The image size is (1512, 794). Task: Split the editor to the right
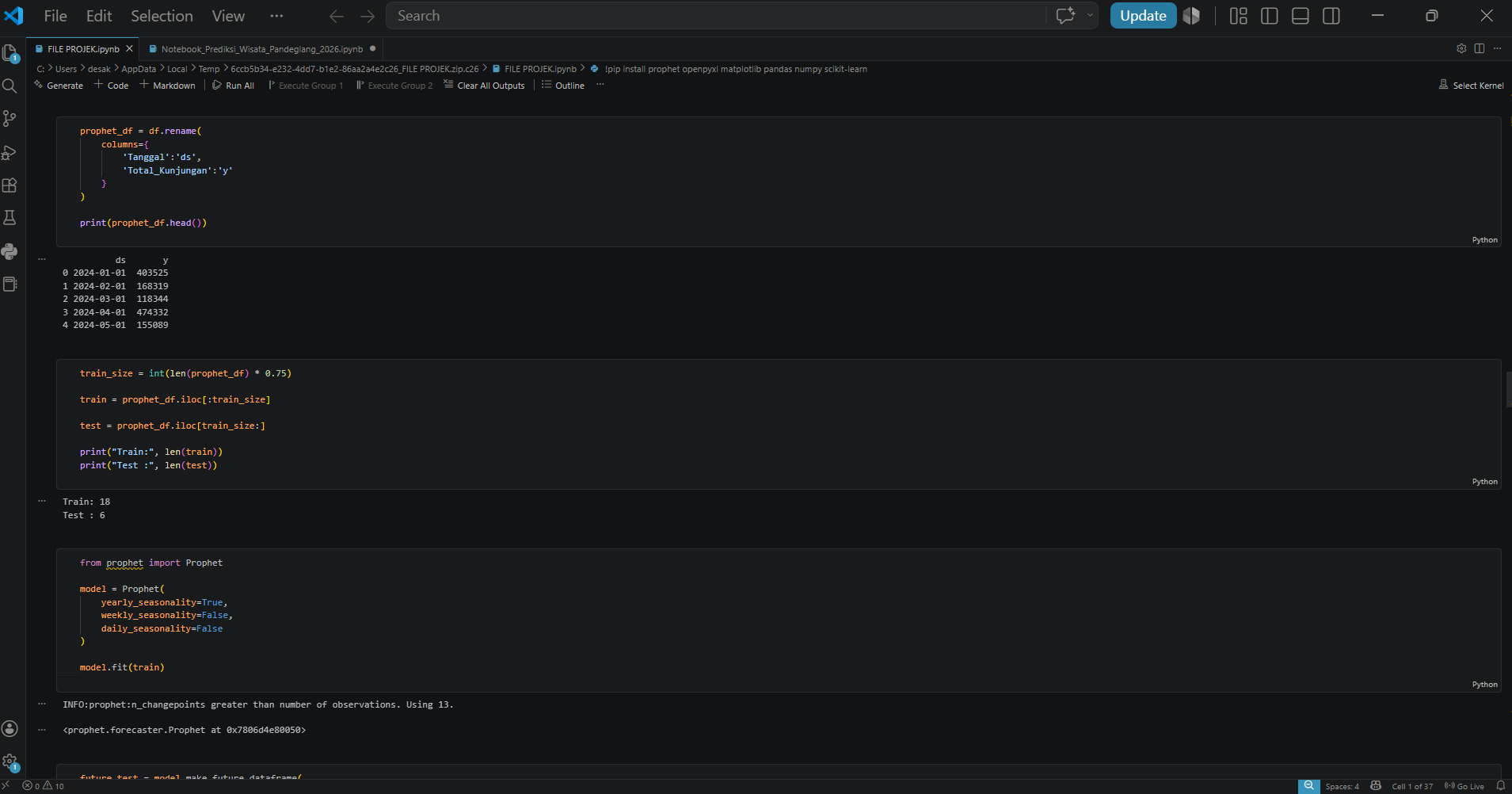tap(1480, 48)
